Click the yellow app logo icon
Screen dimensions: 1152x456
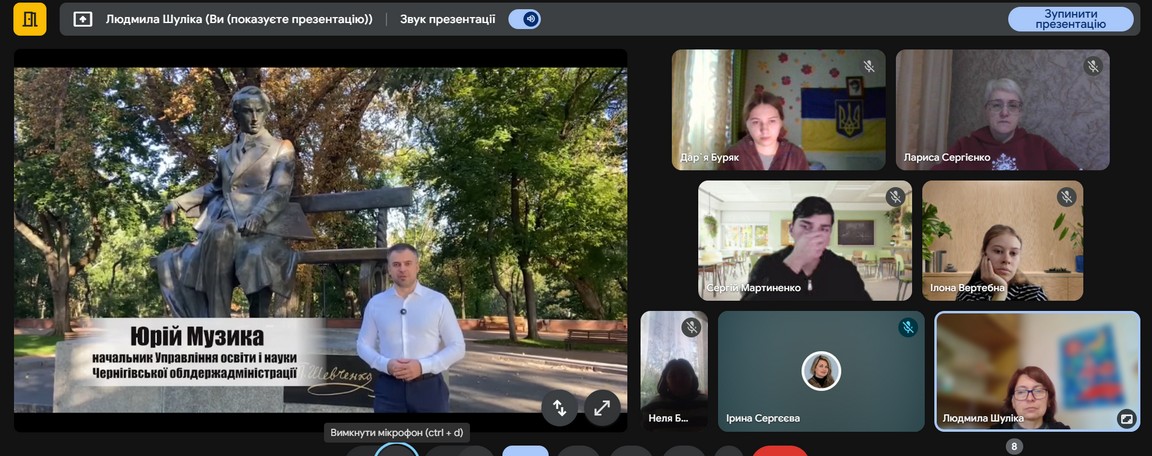(x=30, y=19)
